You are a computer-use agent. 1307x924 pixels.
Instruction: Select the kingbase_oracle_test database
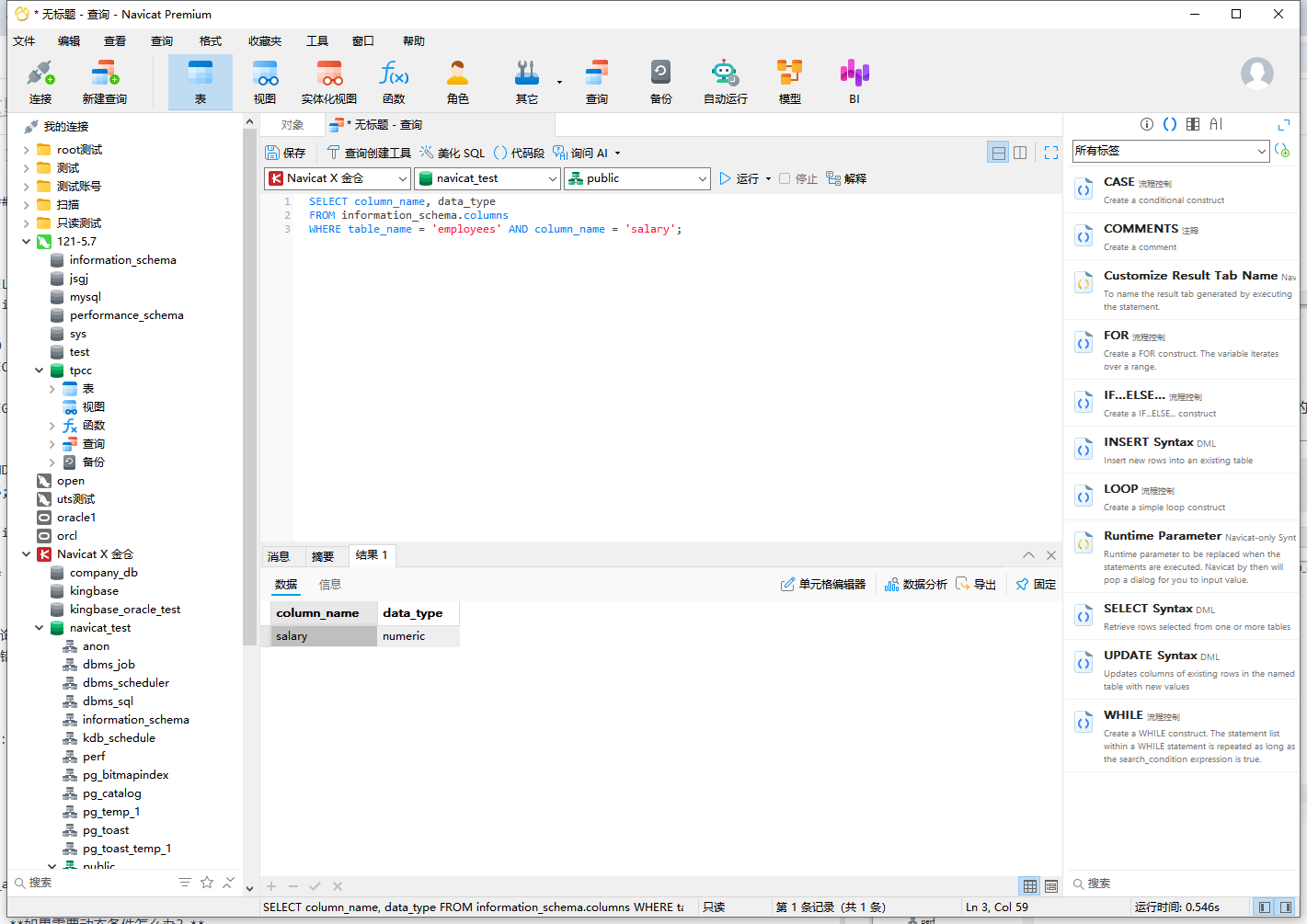click(x=125, y=610)
